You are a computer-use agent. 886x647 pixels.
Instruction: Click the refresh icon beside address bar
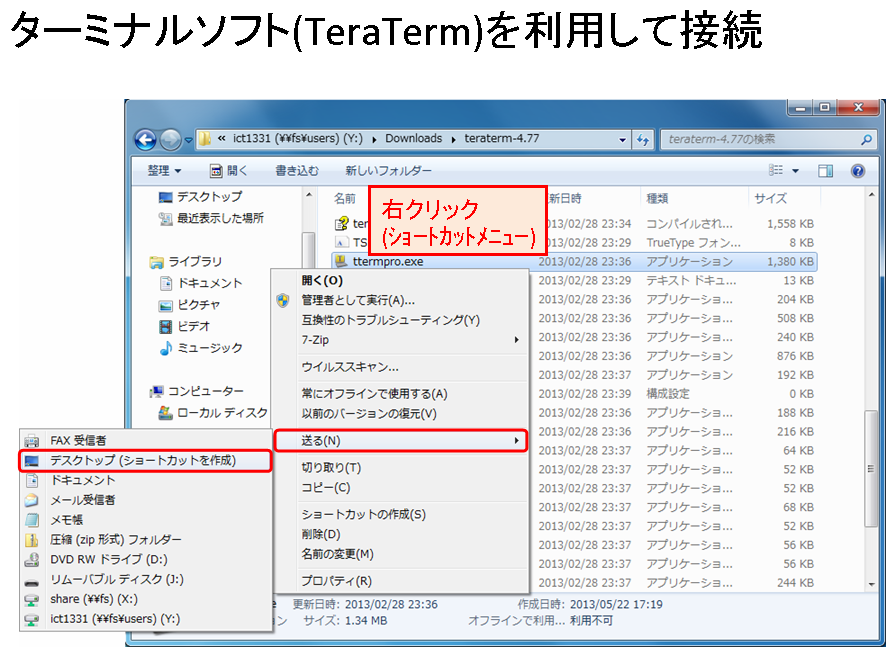click(642, 139)
